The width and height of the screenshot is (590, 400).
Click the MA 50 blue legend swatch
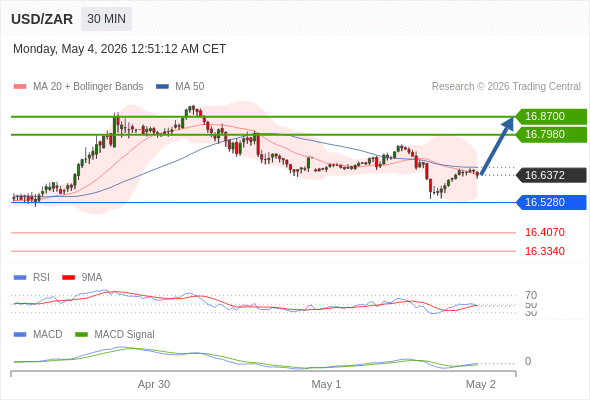click(162, 87)
